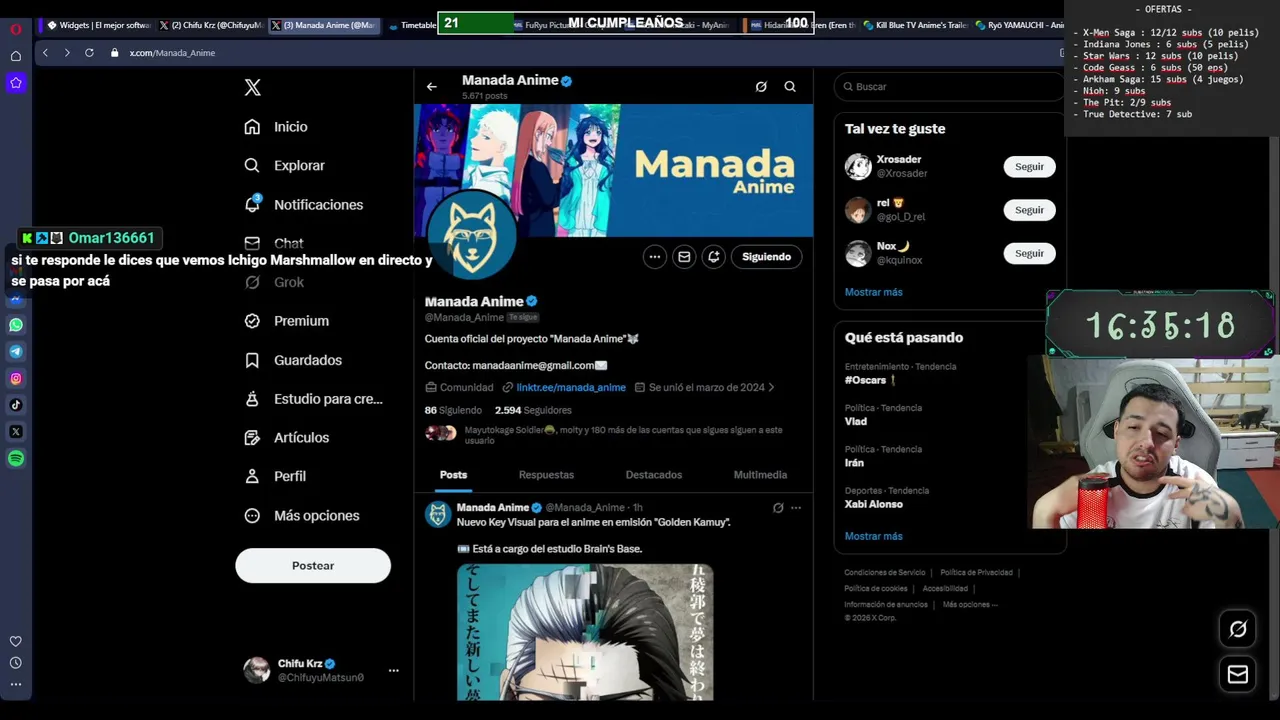Reload the page
The image size is (1280, 720).
coord(89,53)
